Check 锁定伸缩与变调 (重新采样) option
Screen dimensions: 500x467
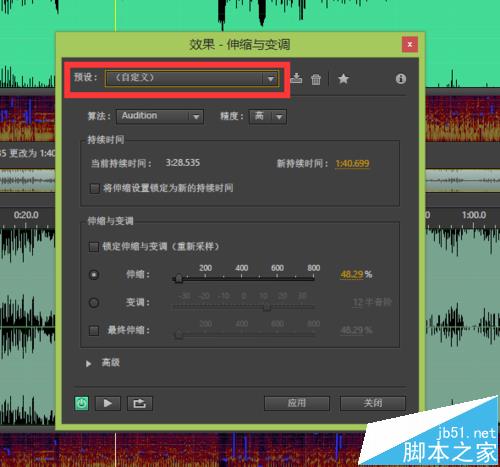[x=94, y=247]
